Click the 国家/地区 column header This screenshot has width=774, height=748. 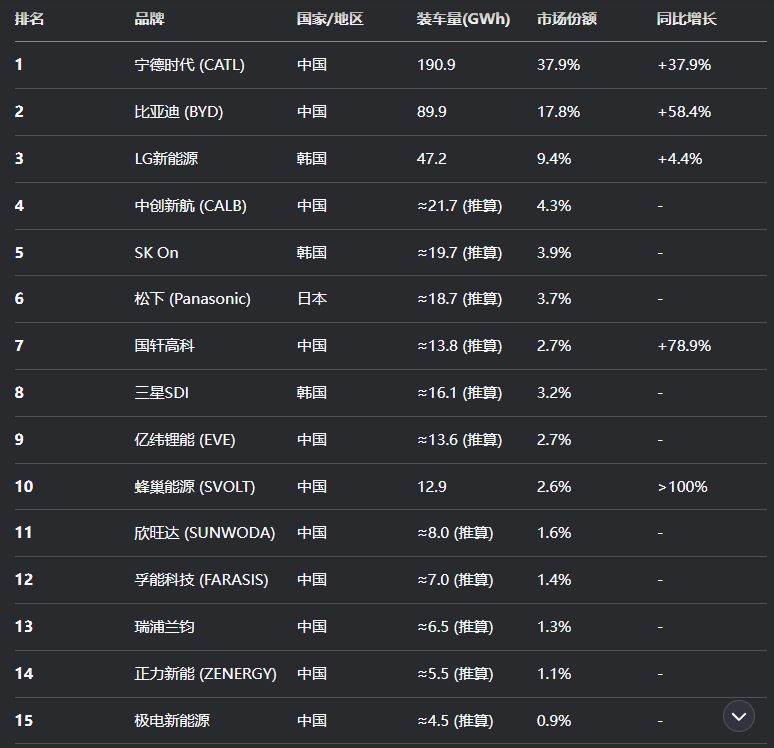(330, 19)
